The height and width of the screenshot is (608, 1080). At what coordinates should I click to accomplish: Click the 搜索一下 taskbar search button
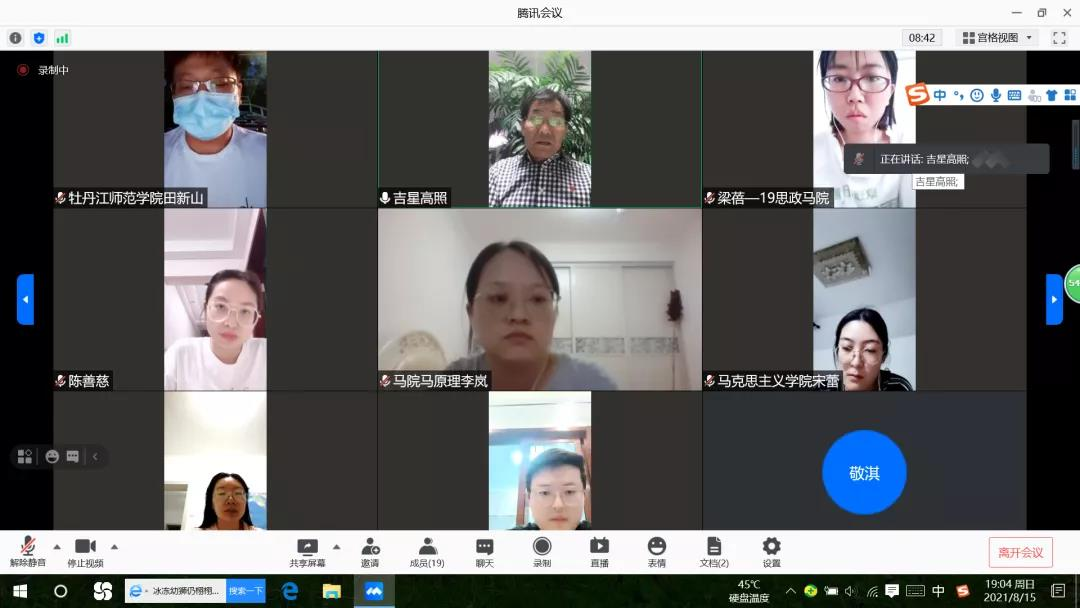(246, 591)
